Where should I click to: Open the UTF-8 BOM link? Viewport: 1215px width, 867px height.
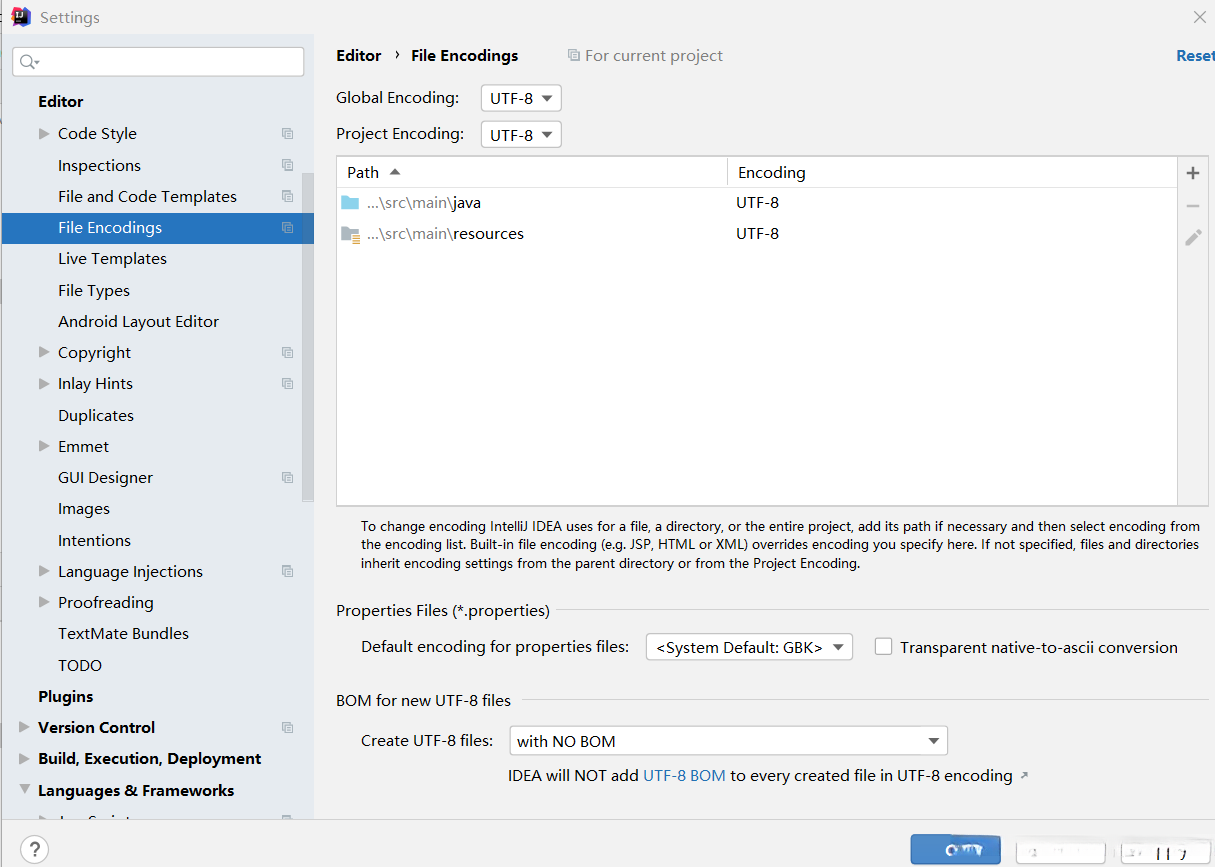pos(684,776)
